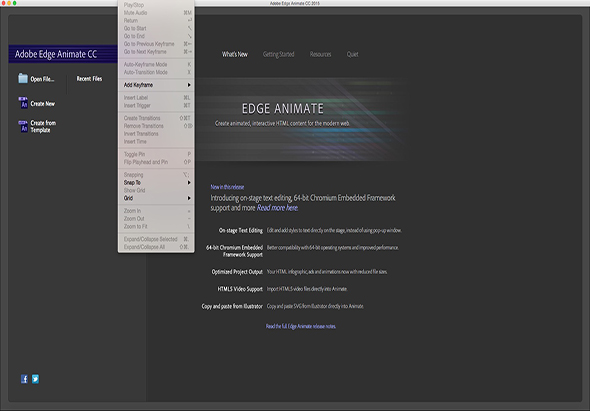Open the Facebook icon link

pos(24,379)
